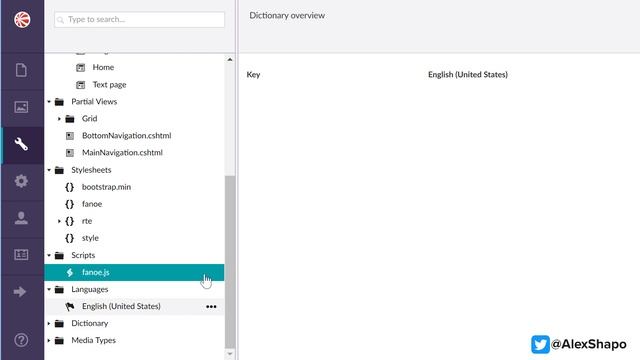Click the Languages folder icon
This screenshot has width=640, height=360.
[59, 289]
